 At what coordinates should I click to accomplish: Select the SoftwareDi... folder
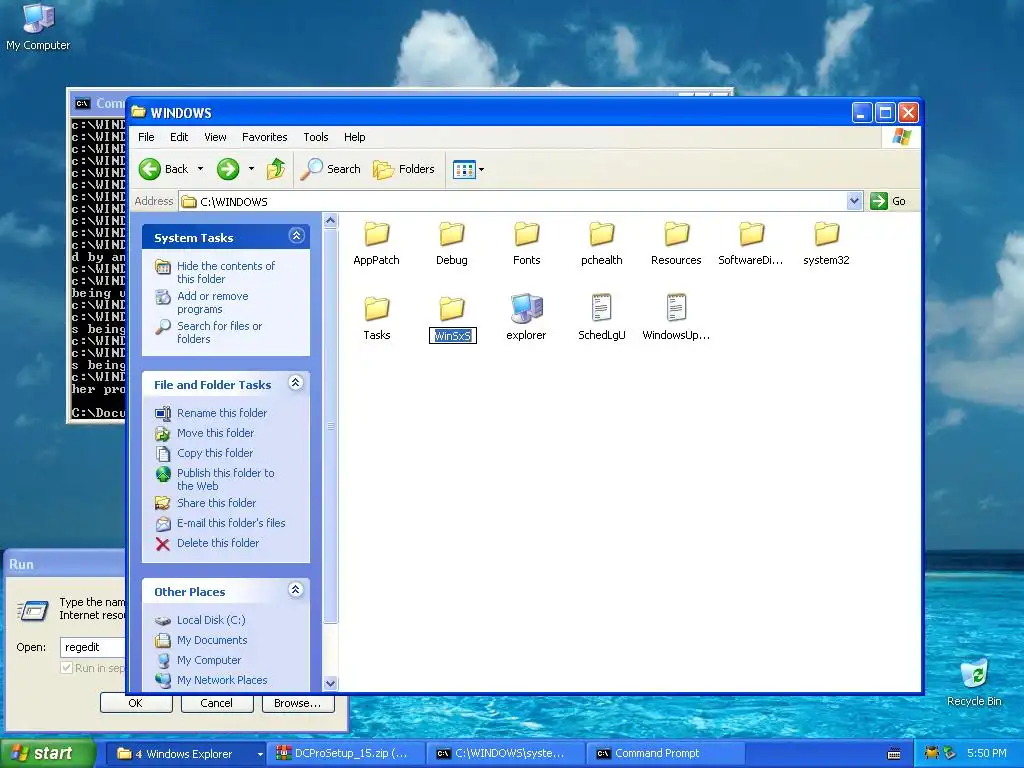(751, 243)
